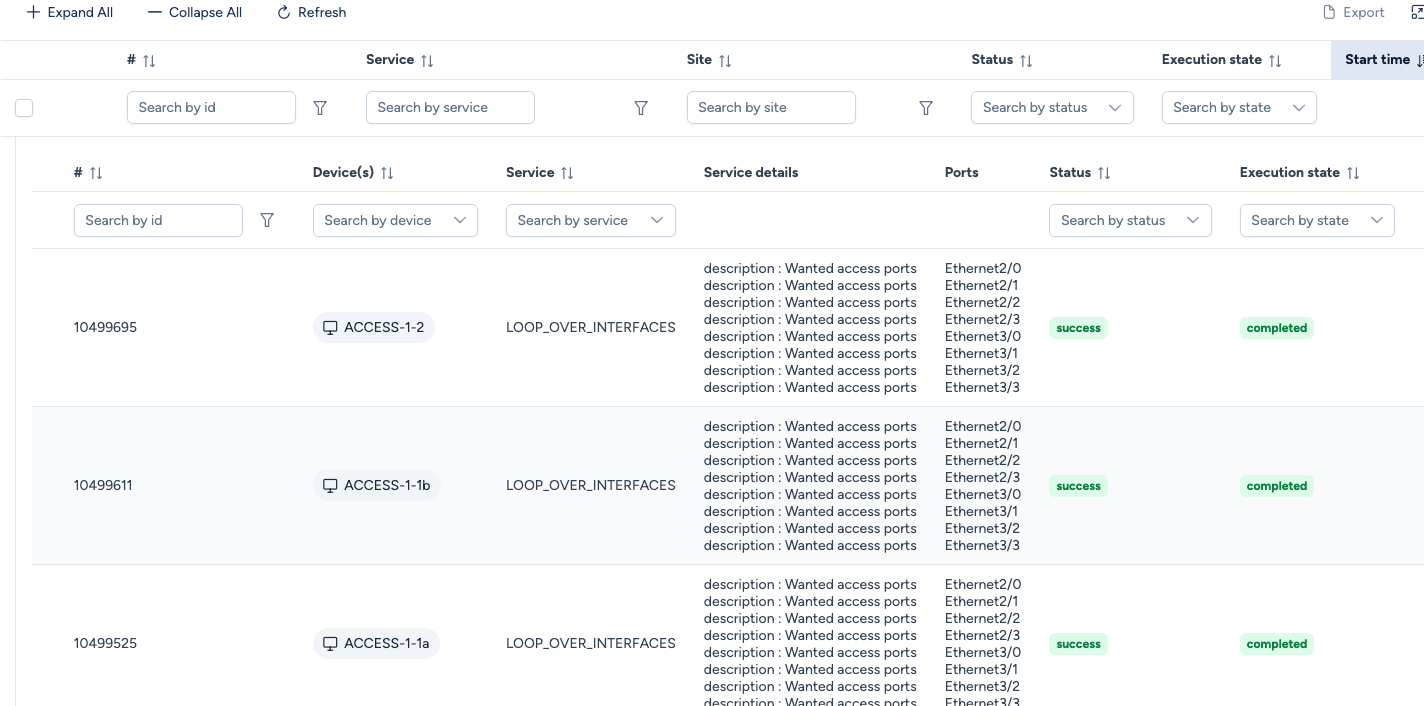The width and height of the screenshot is (1424, 706).
Task: Click the outer Search by site input
Action: pos(770,108)
